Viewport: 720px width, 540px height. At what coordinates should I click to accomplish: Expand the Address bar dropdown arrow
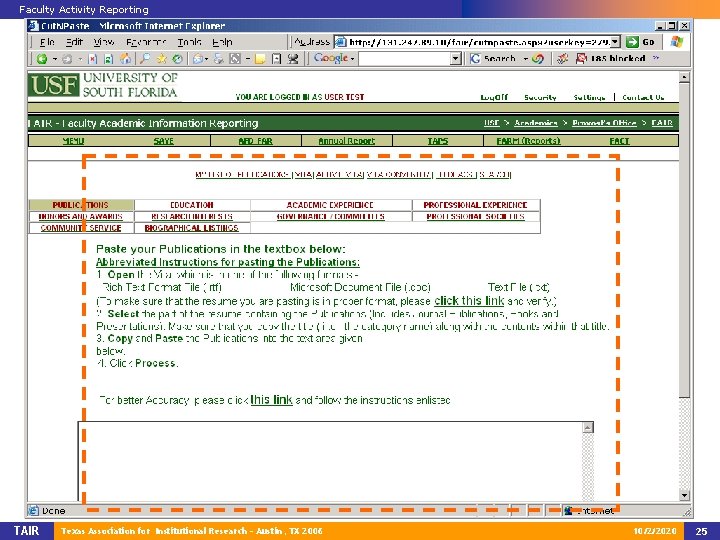pos(616,42)
